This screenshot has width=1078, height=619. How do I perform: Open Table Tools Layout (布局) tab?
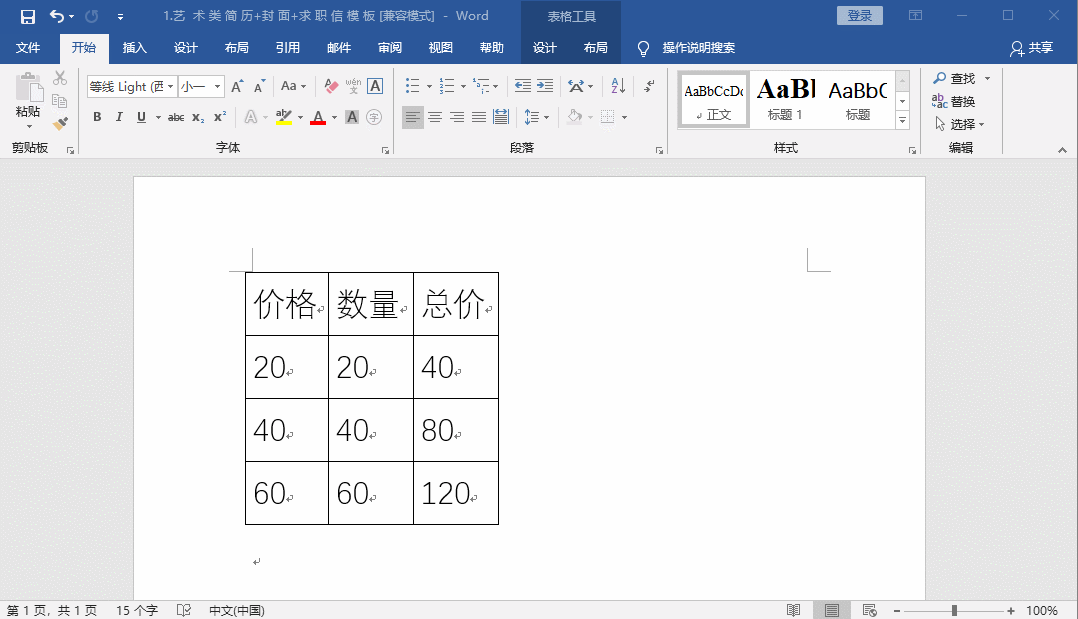(x=595, y=47)
